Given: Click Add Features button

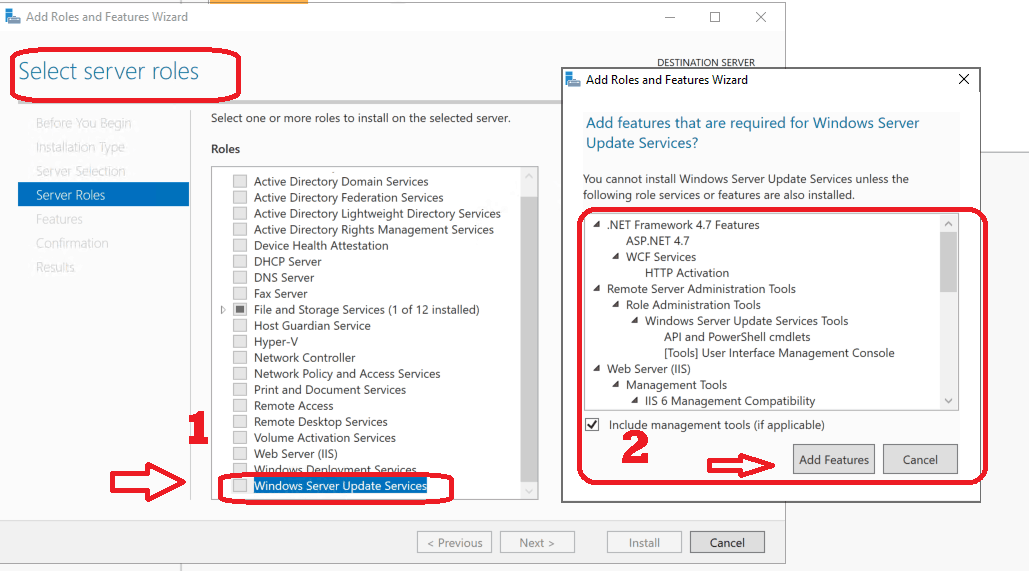Looking at the screenshot, I should [833, 459].
